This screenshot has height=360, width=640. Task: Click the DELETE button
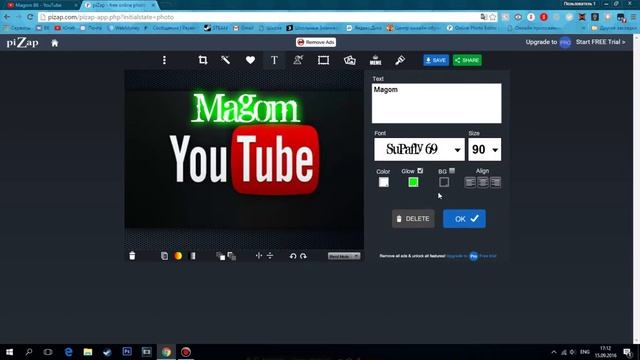(413, 219)
